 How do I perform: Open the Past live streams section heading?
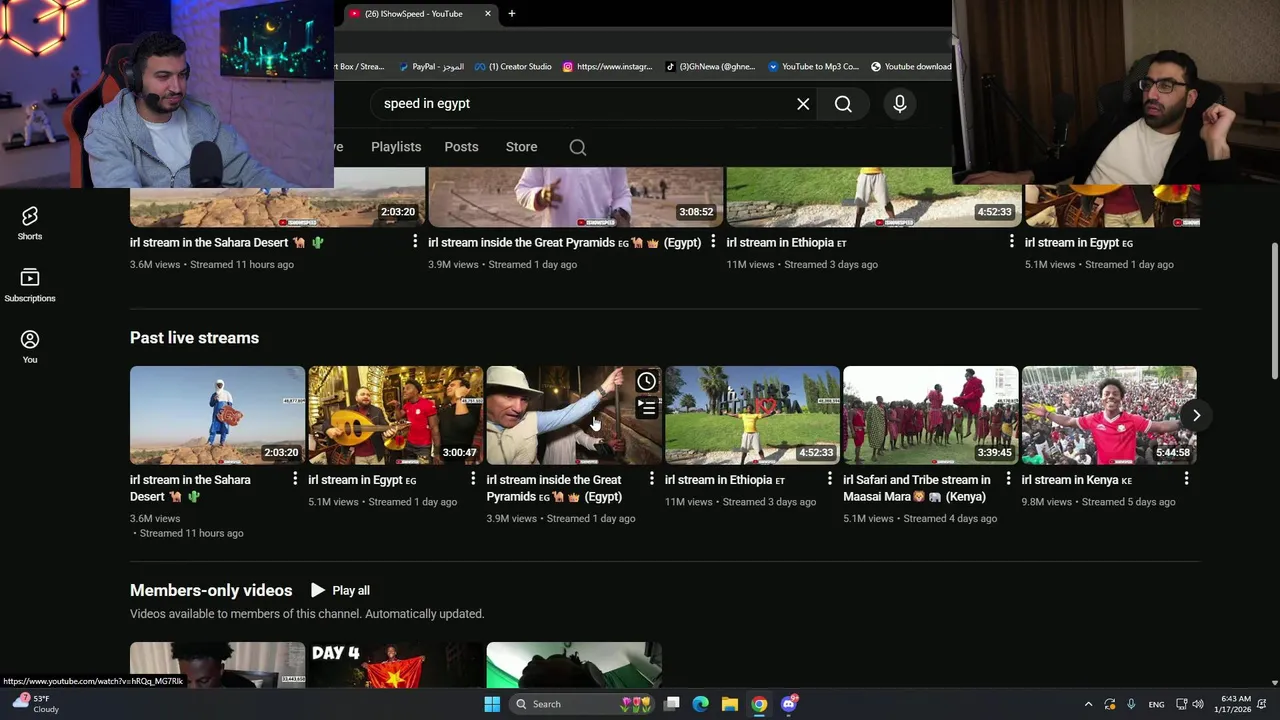pyautogui.click(x=194, y=338)
